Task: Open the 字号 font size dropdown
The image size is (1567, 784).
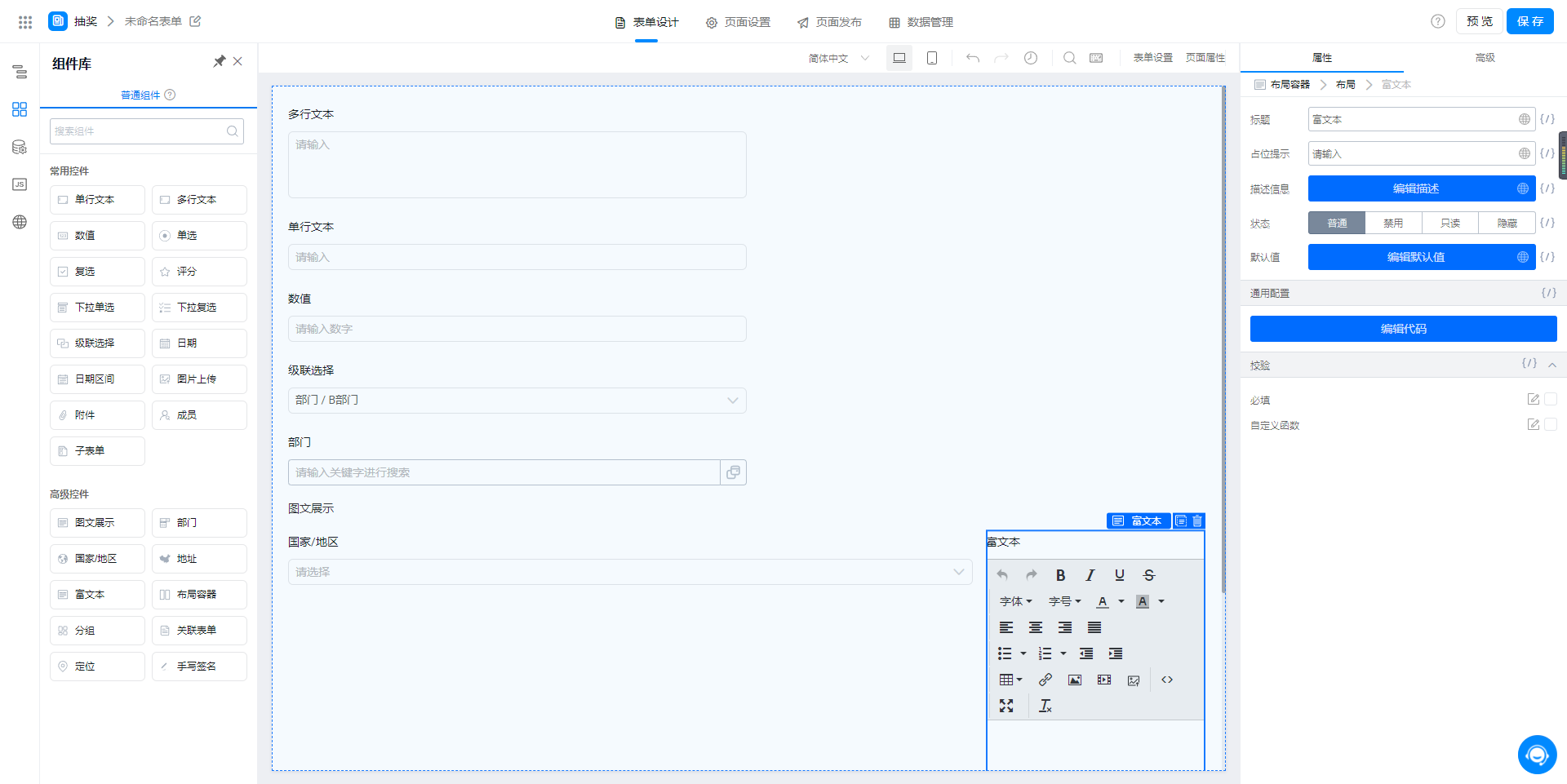Action: tap(1065, 601)
